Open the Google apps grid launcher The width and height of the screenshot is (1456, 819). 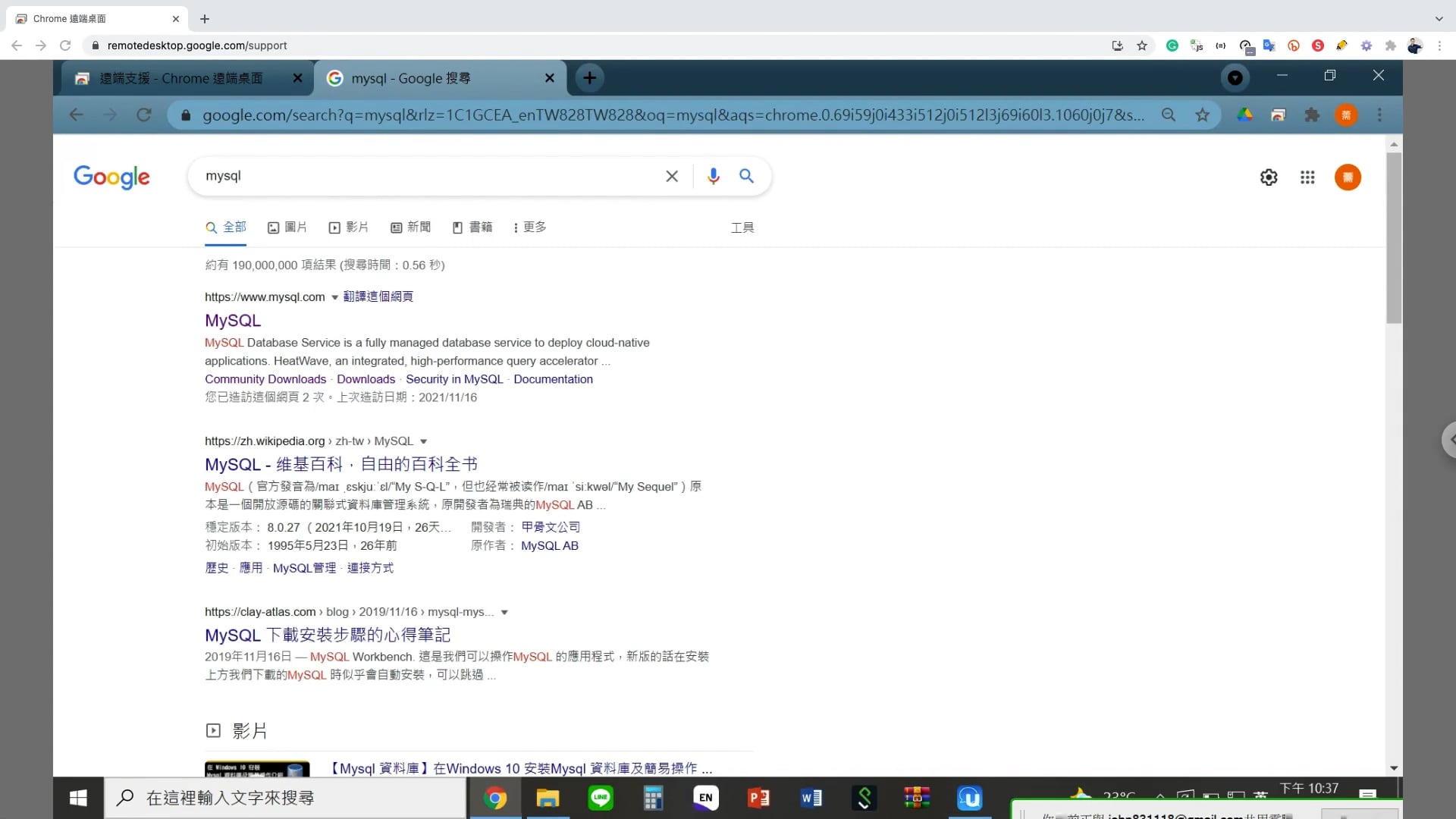pyautogui.click(x=1307, y=177)
